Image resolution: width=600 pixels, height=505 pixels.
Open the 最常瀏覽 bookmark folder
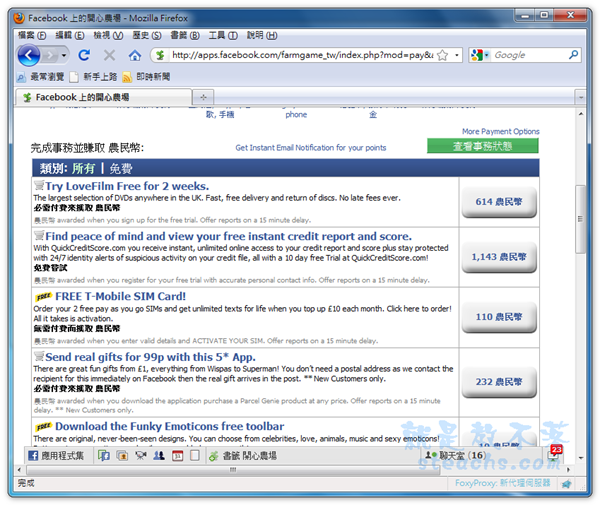pos(40,77)
